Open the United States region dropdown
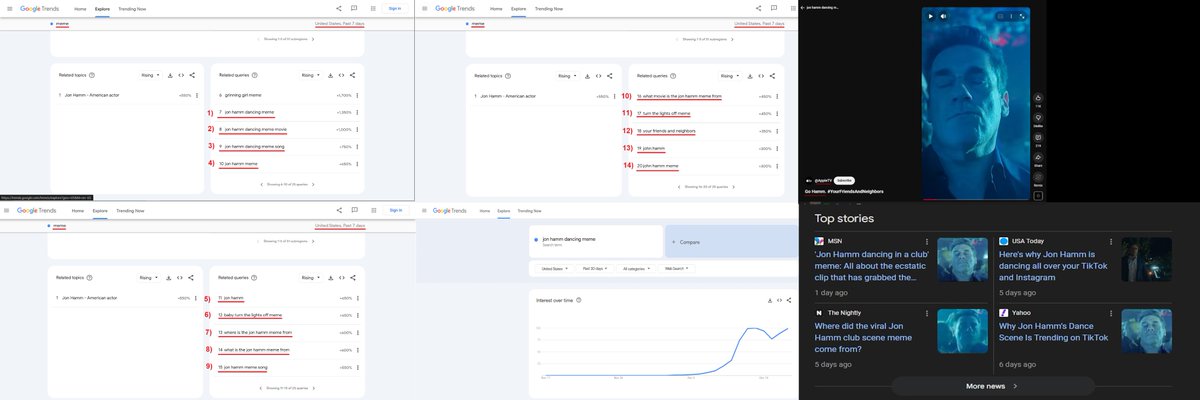Image resolution: width=1200 pixels, height=400 pixels. 552,269
